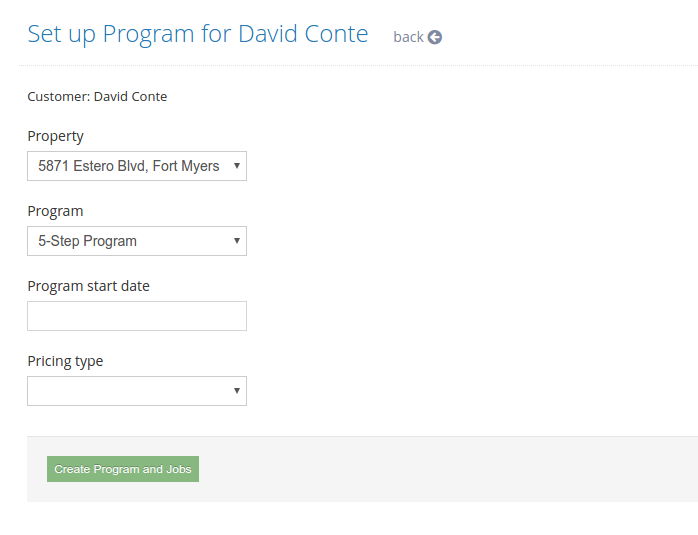The height and width of the screenshot is (535, 698).
Task: Select the 5-Step Program combo box
Action: 137,241
